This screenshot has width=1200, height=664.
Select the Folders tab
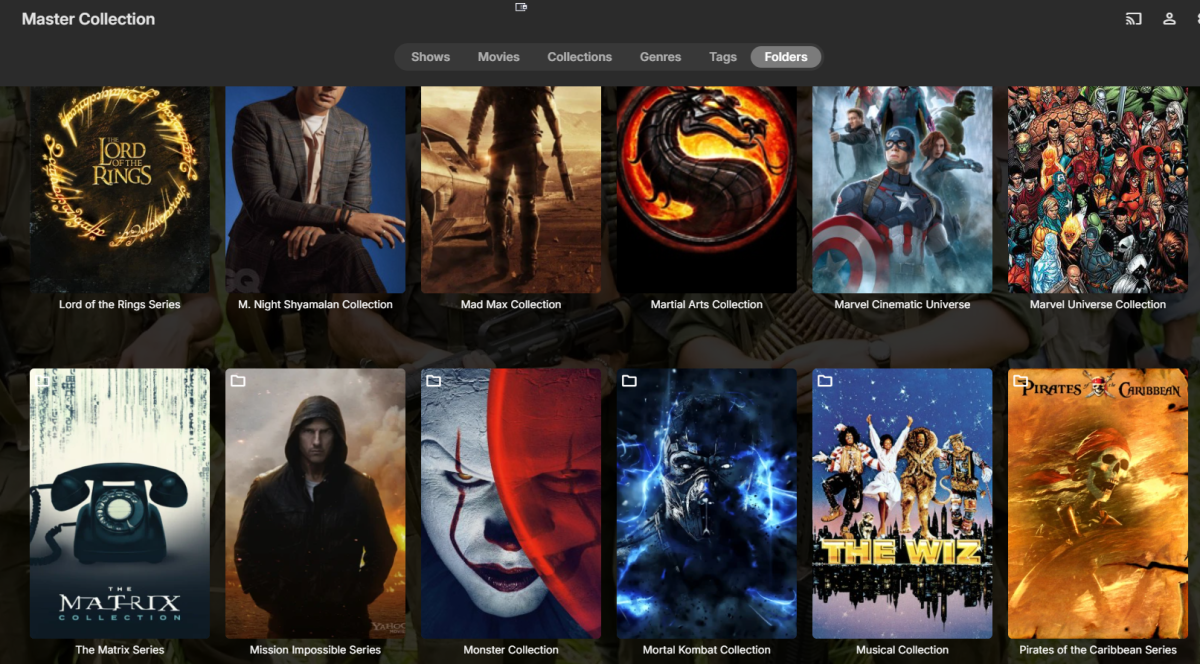[786, 57]
